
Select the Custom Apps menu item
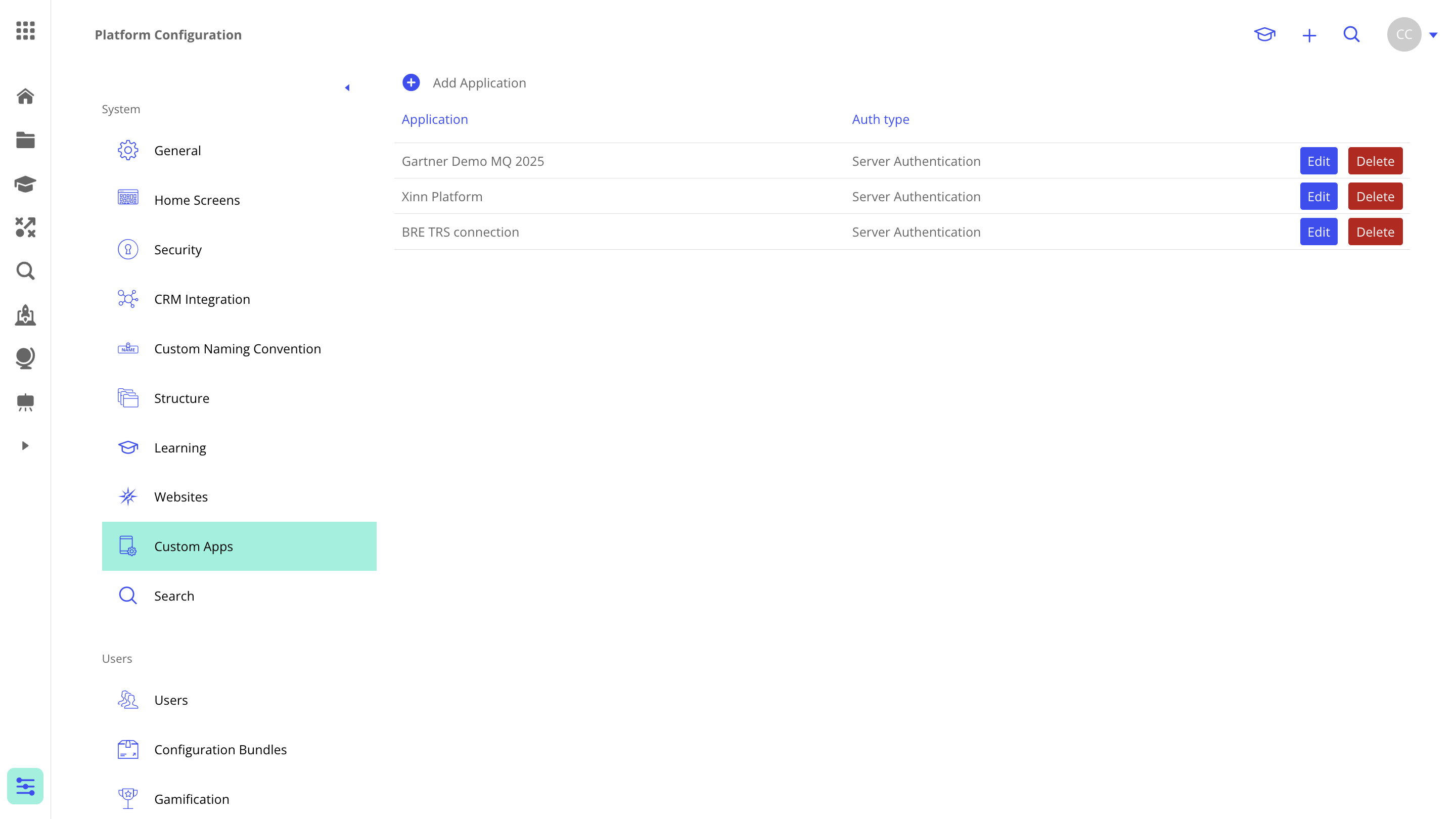point(239,546)
